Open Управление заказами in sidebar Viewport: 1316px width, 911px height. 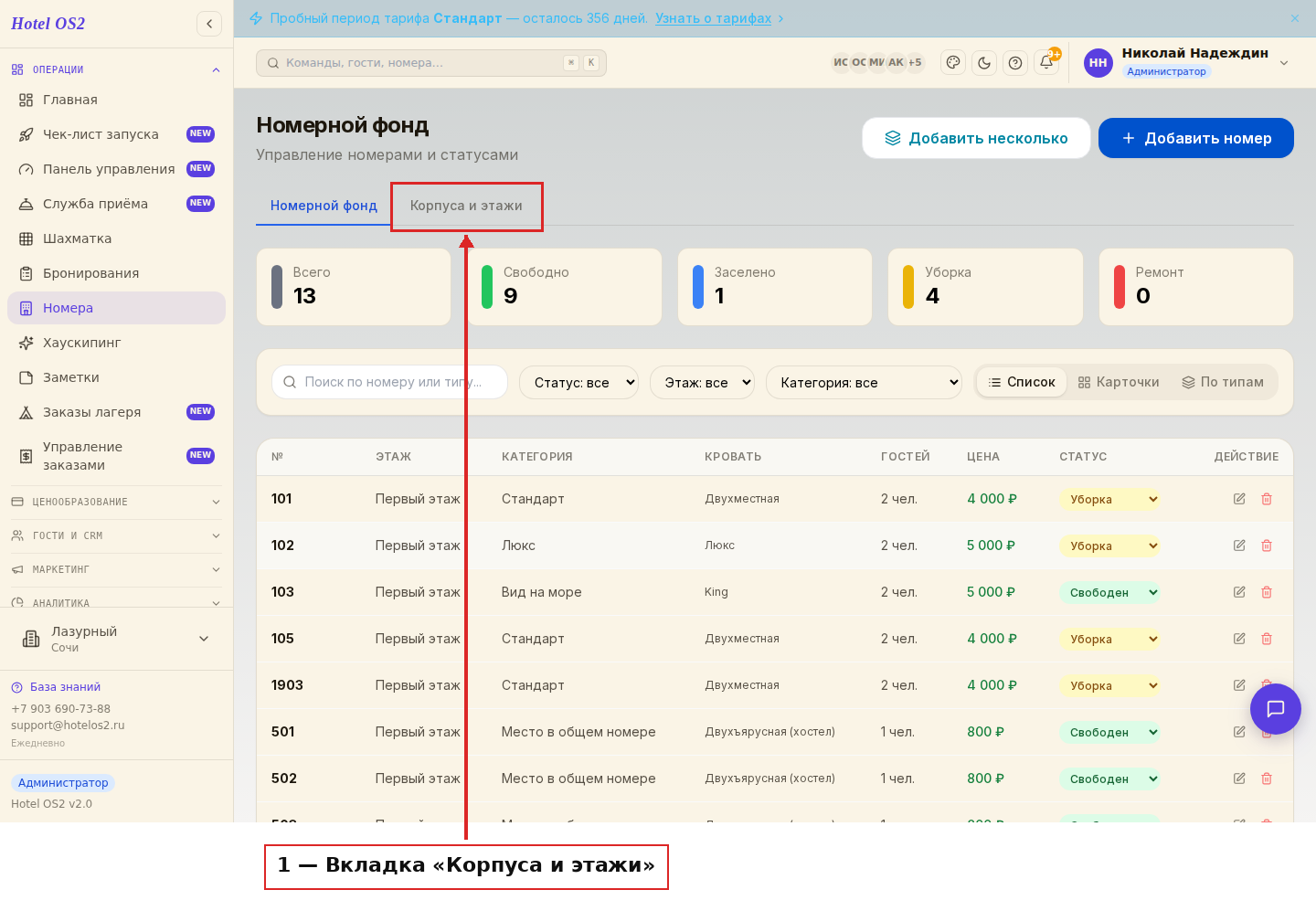coord(116,456)
